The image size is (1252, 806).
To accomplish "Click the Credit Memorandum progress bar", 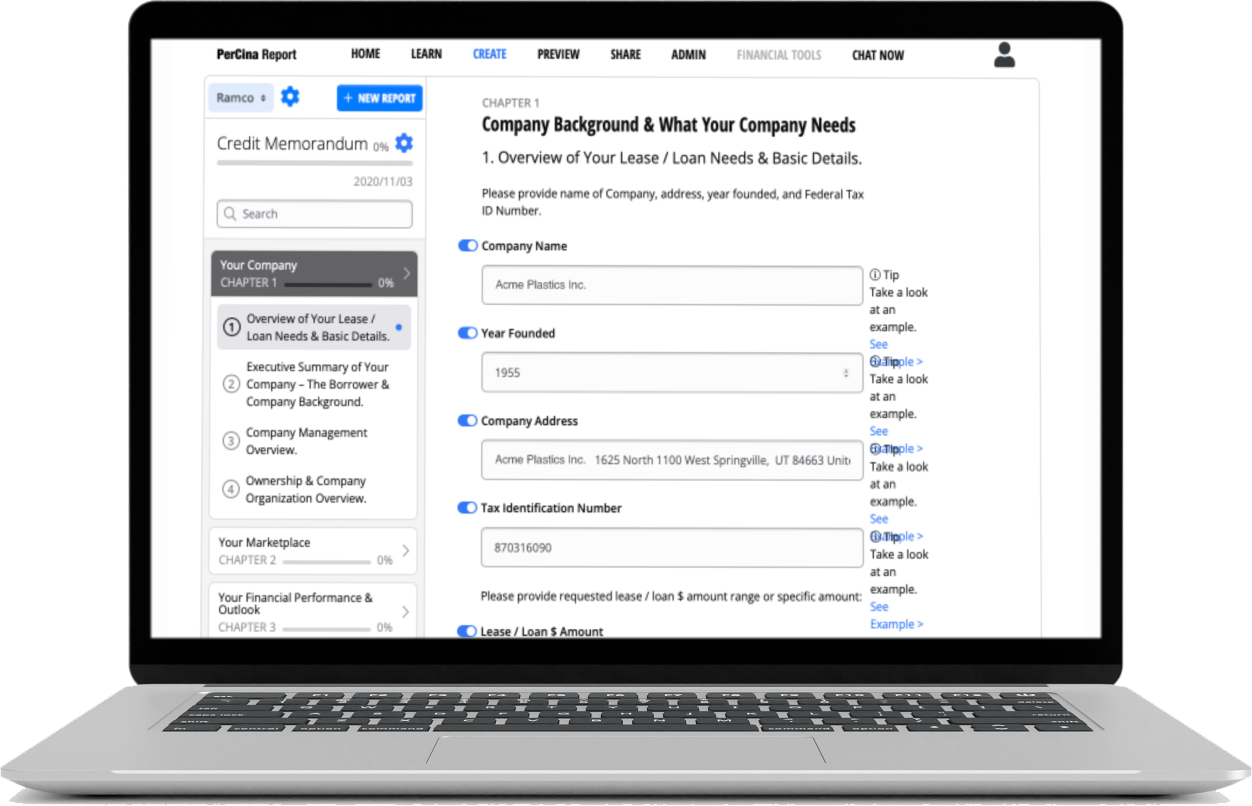I will point(314,163).
